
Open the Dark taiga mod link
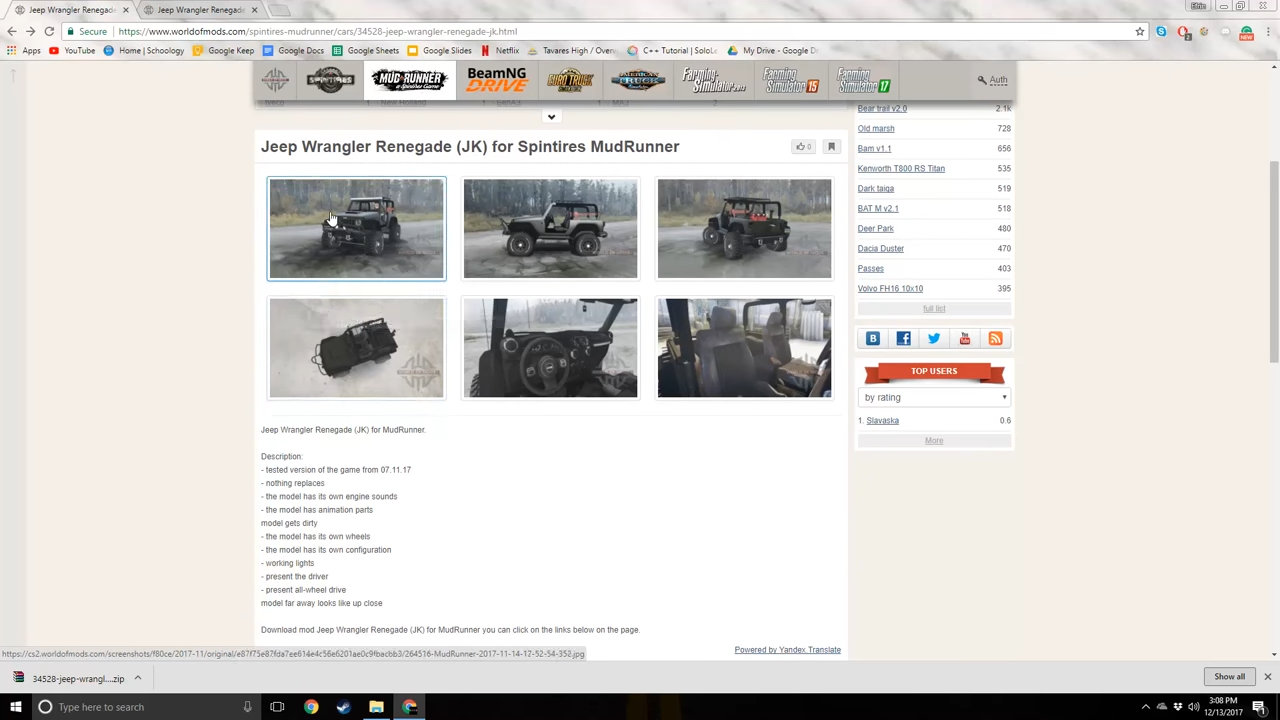(875, 188)
